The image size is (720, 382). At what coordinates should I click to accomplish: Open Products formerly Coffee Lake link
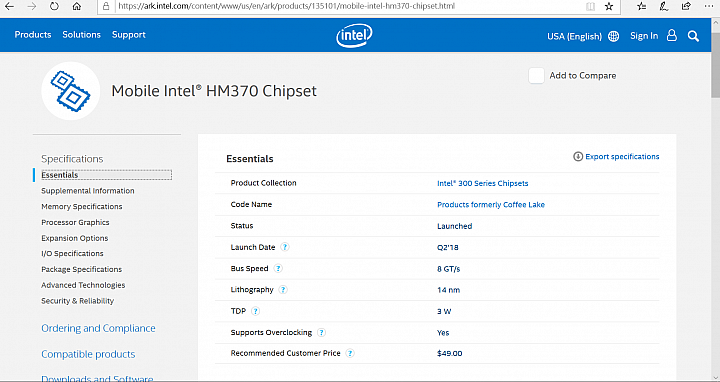491,205
